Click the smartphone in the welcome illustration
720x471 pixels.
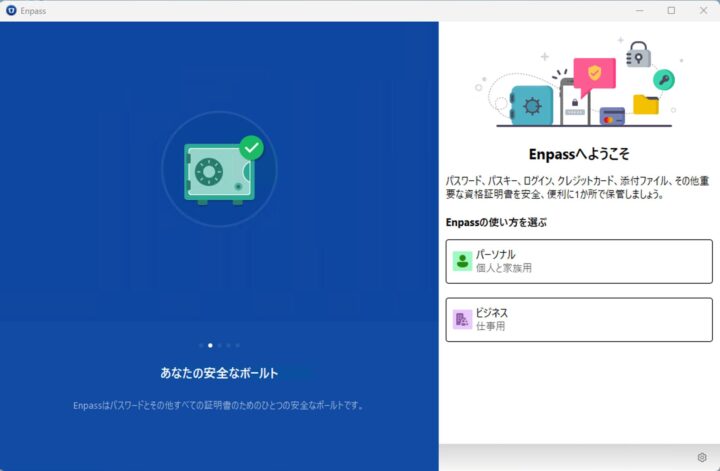(x=573, y=104)
